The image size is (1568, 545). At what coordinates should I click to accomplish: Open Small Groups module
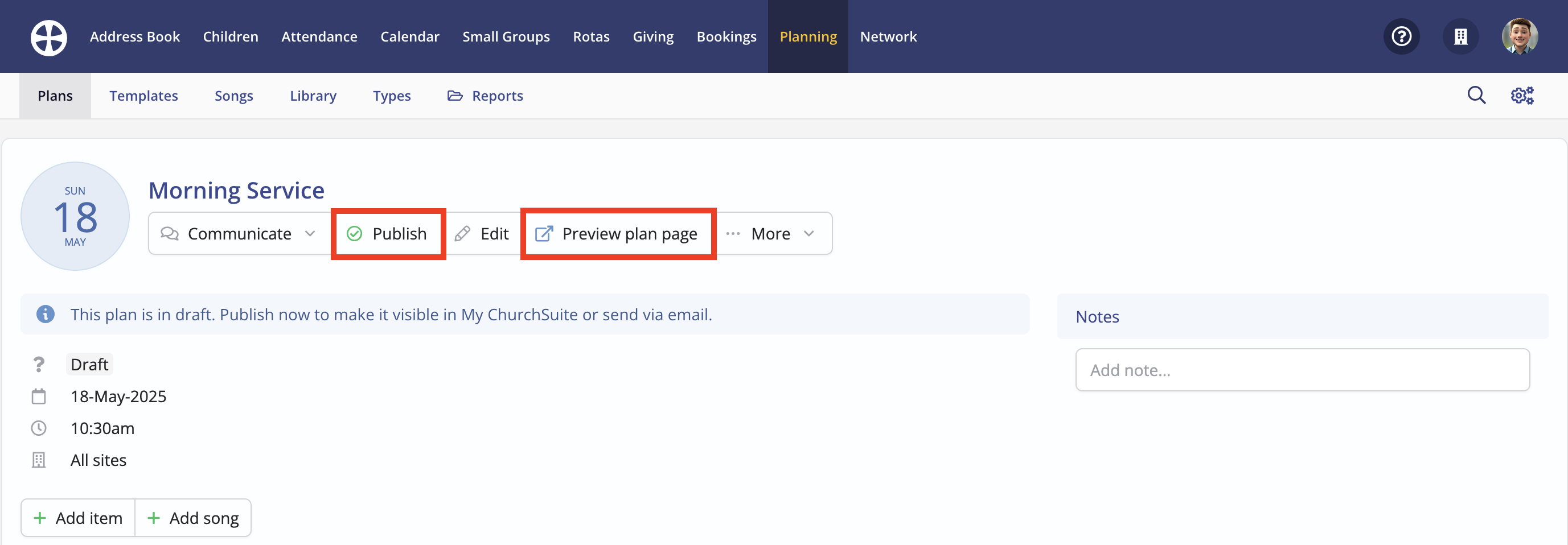click(x=506, y=36)
